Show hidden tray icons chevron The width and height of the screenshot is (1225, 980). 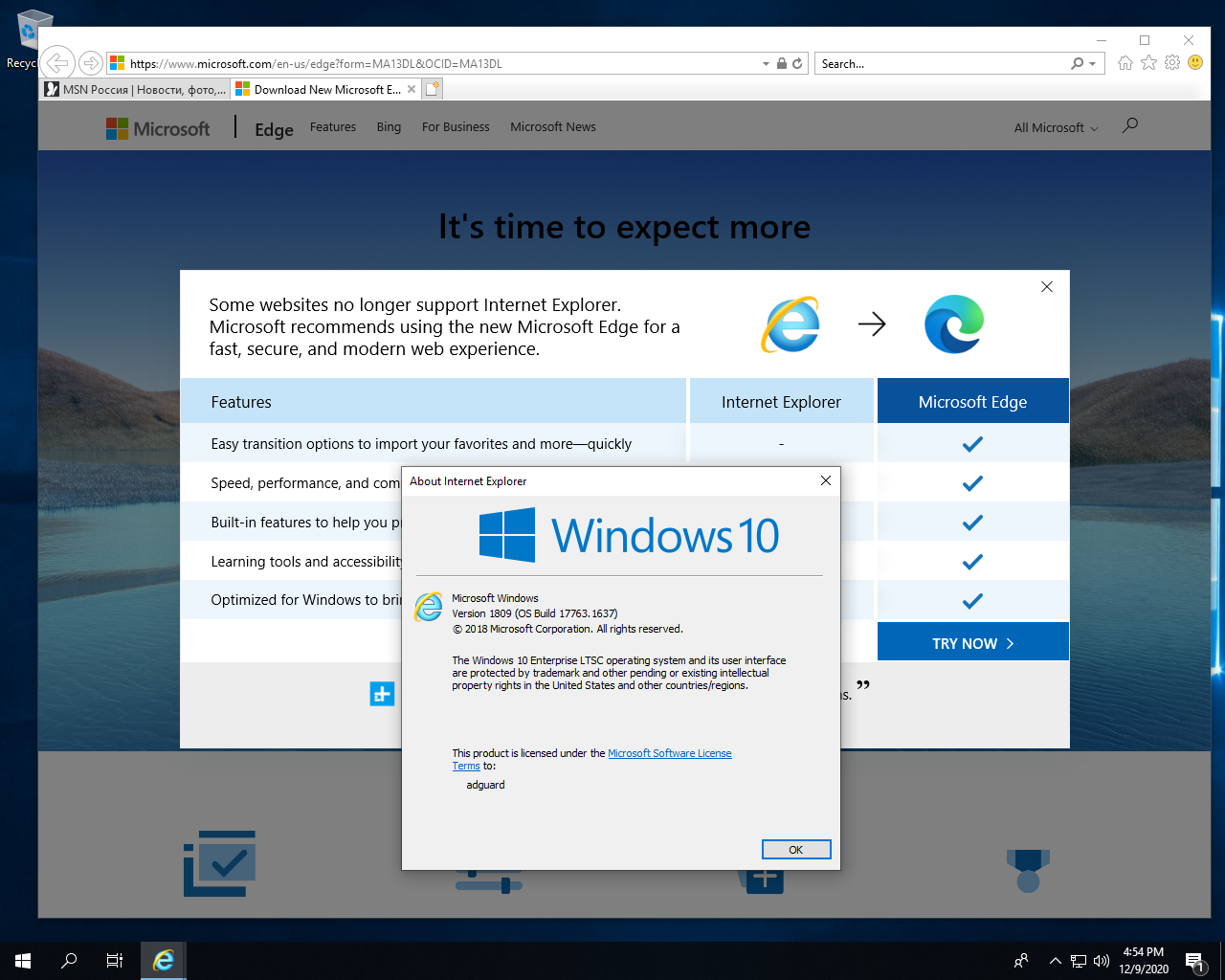[x=1055, y=961]
